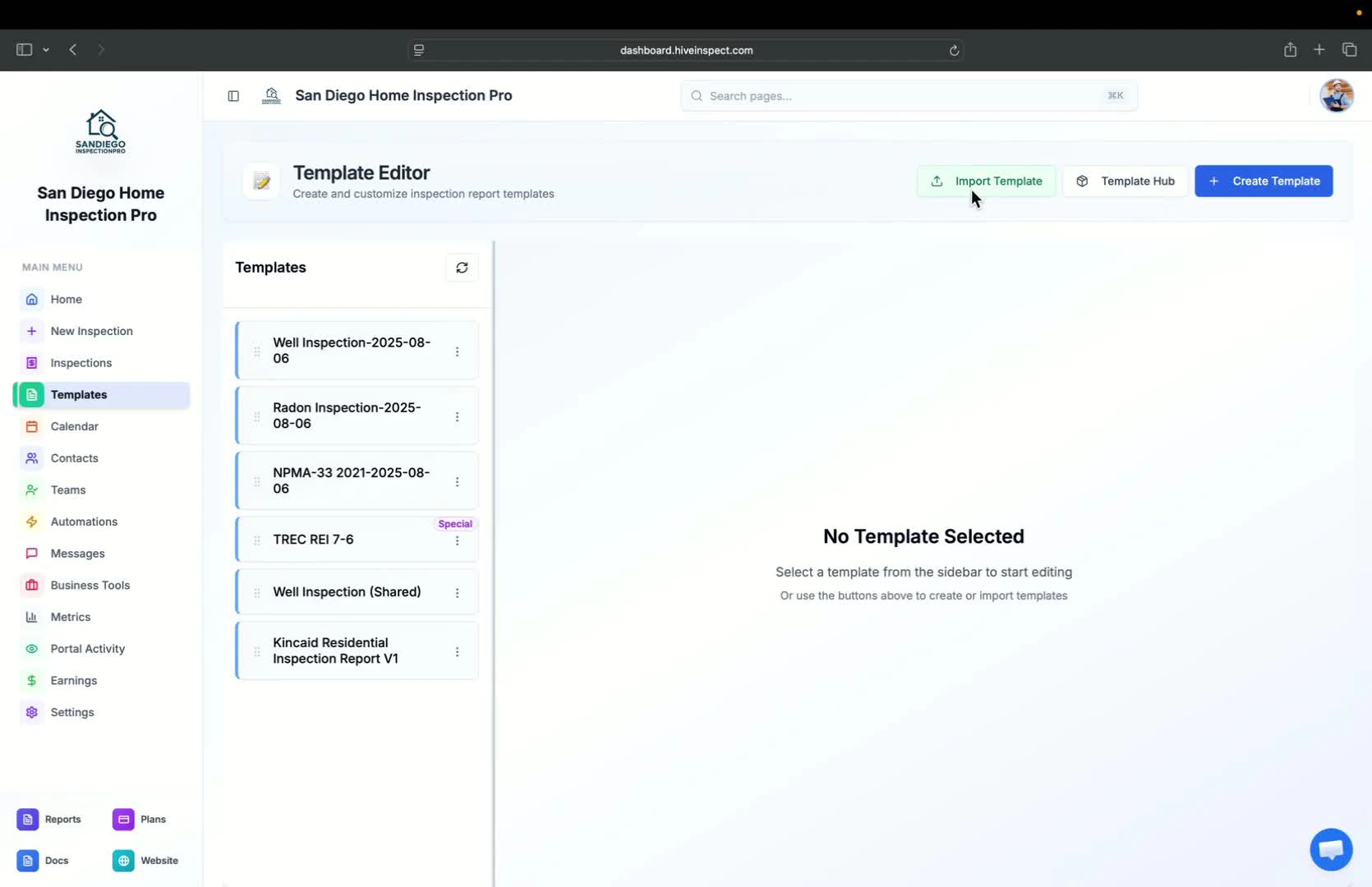
Task: Go to Inspections in main menu
Action: pyautogui.click(x=101, y=363)
